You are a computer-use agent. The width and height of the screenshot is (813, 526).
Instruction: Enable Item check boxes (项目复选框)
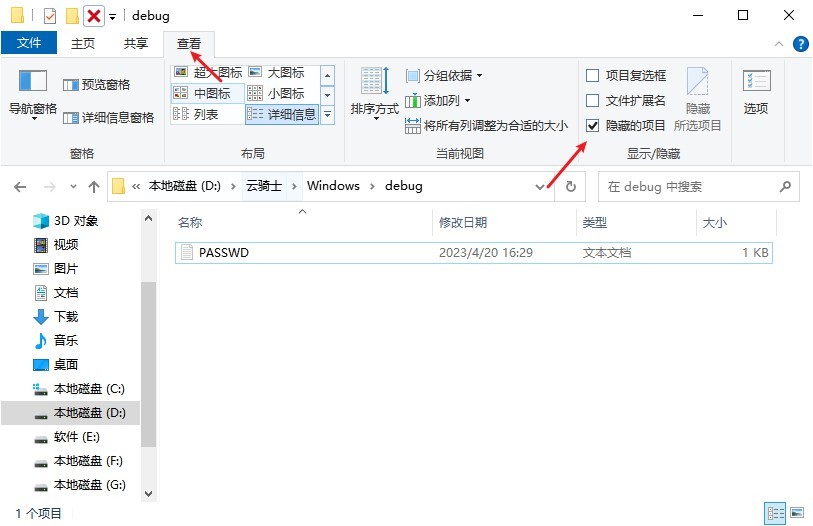click(x=626, y=76)
